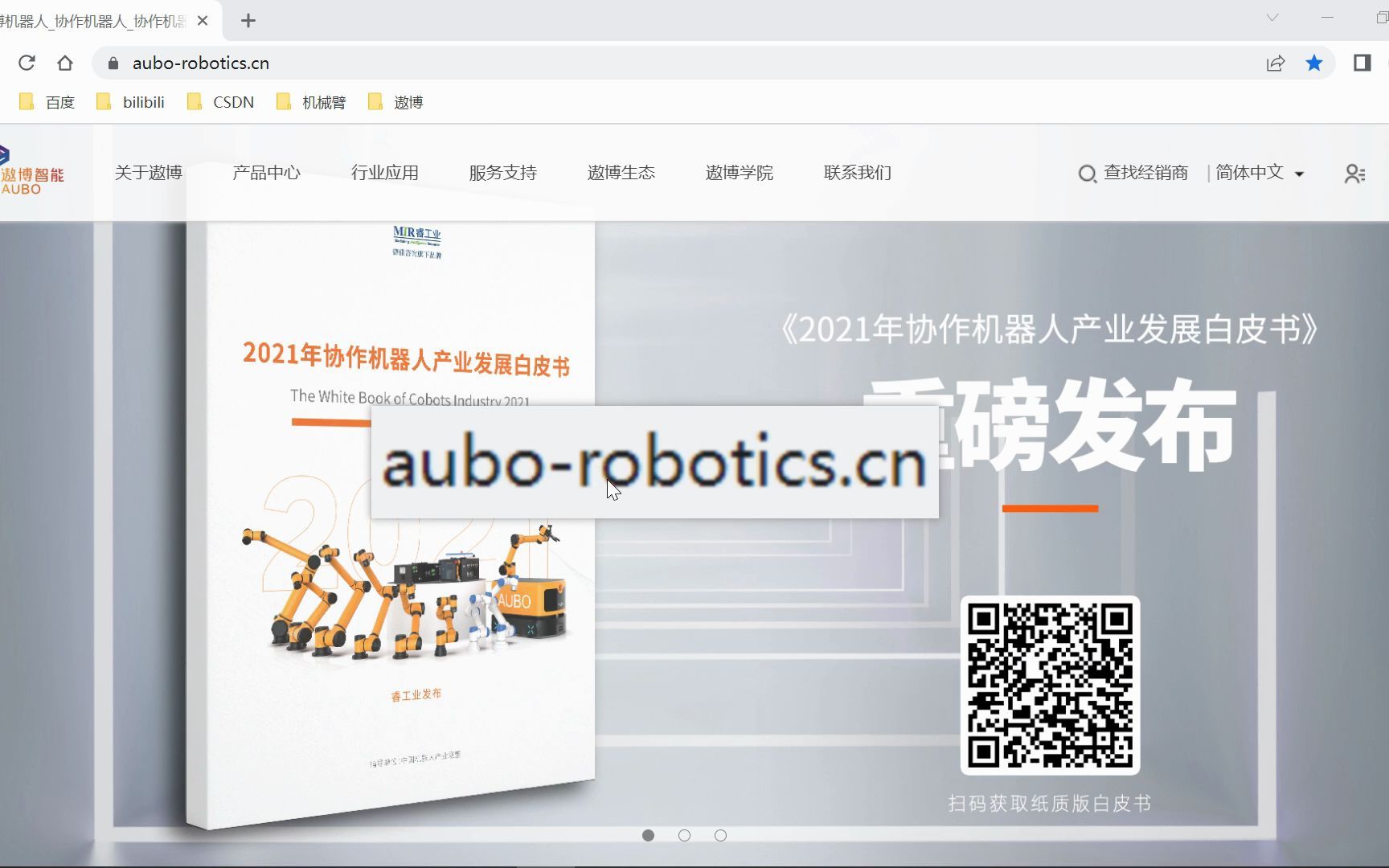Open the 遨博生态 menu
Screen dimensions: 1389x868
pyautogui.click(x=621, y=173)
